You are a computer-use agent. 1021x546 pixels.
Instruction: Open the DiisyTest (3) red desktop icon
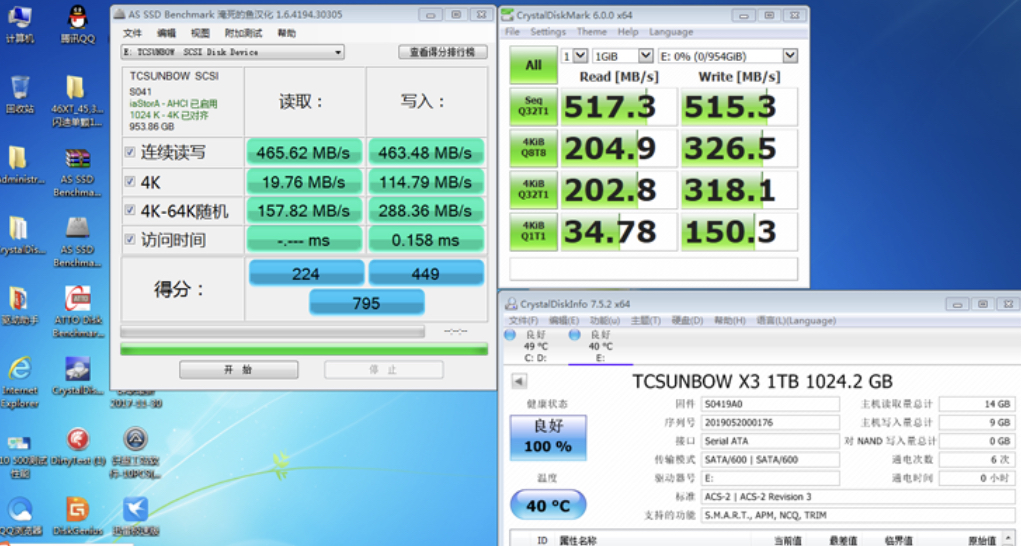(77, 443)
